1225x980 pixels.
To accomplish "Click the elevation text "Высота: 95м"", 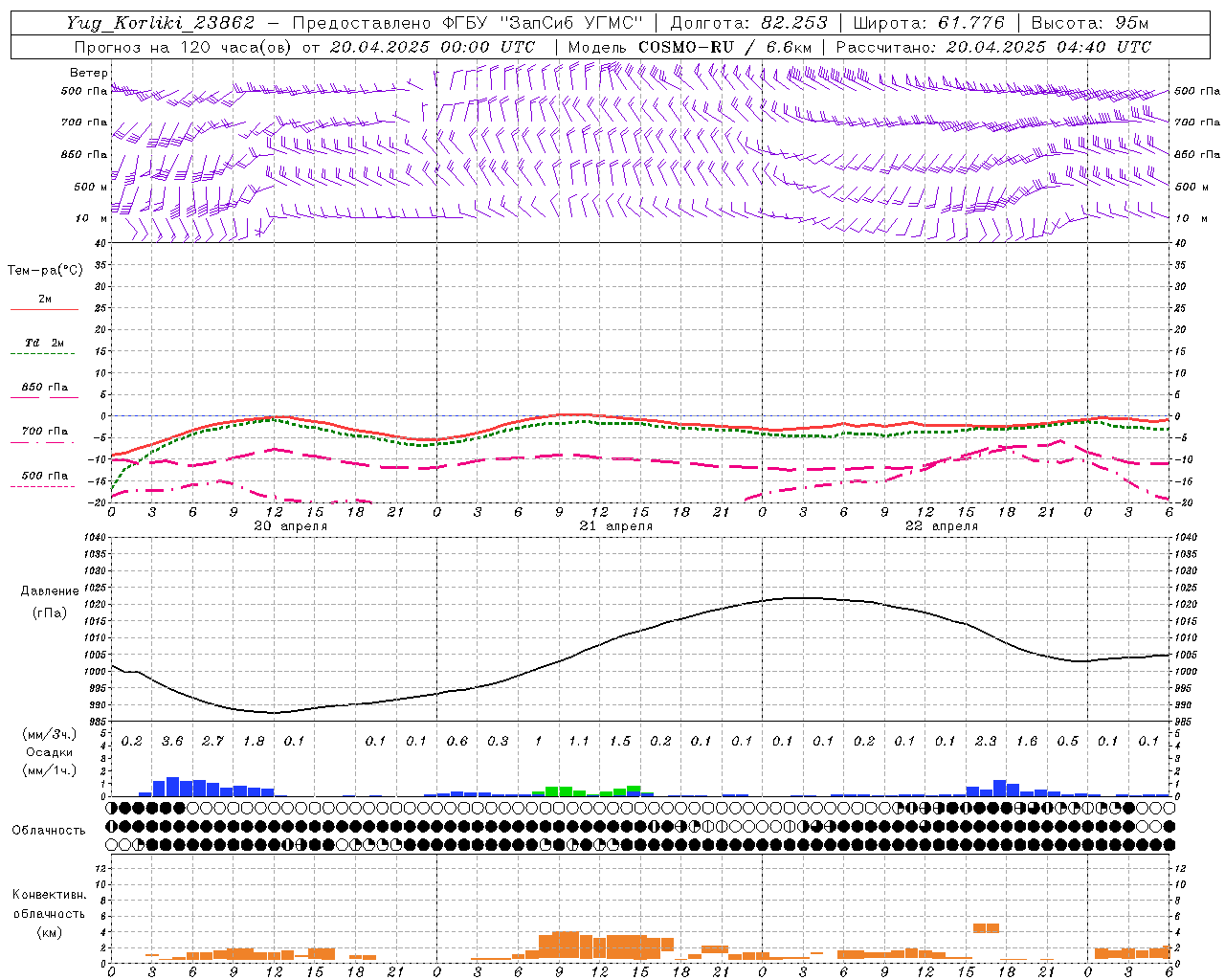I will pyautogui.click(x=1090, y=23).
